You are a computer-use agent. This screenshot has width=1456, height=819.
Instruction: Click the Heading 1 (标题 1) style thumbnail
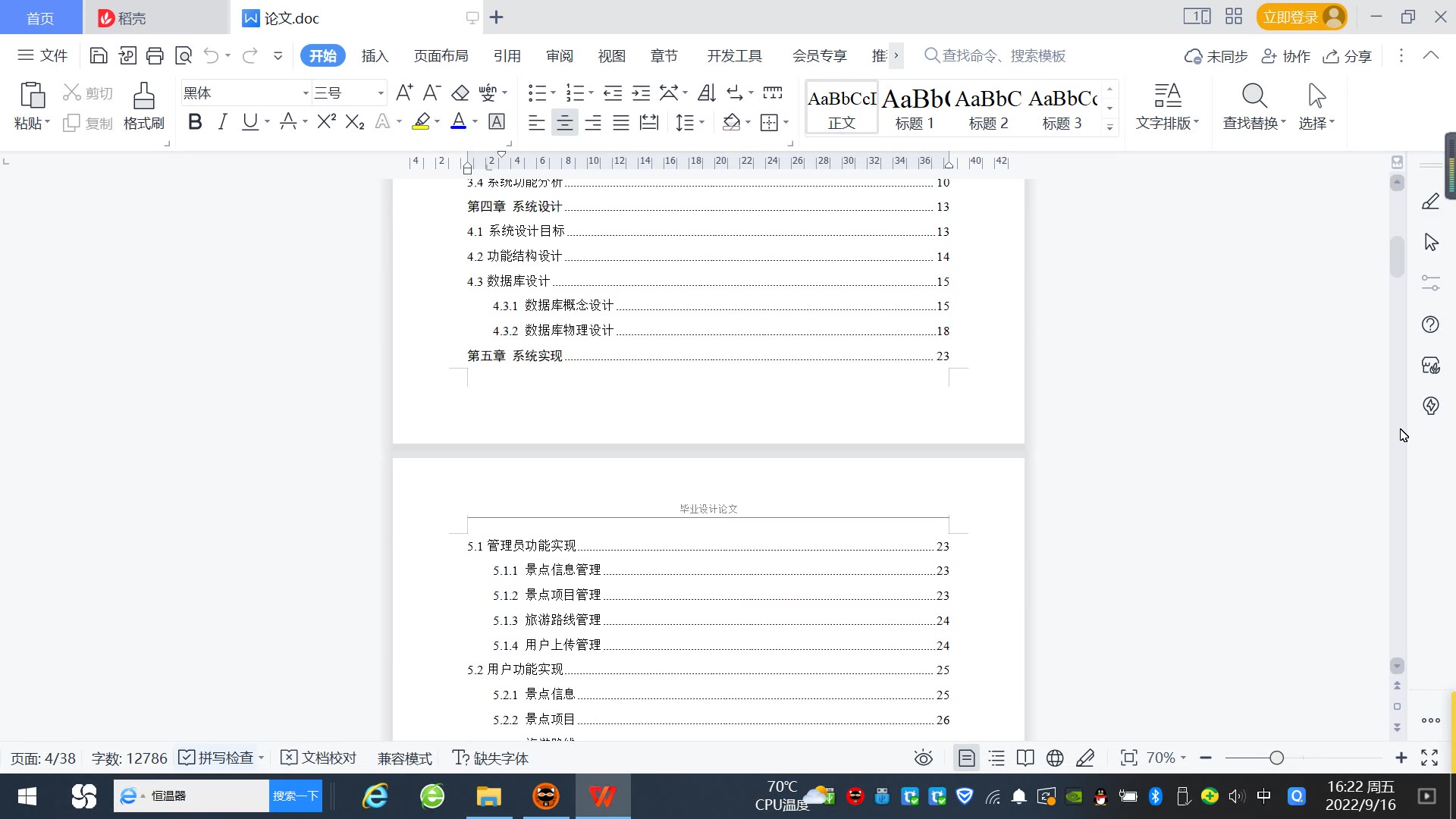(x=915, y=108)
